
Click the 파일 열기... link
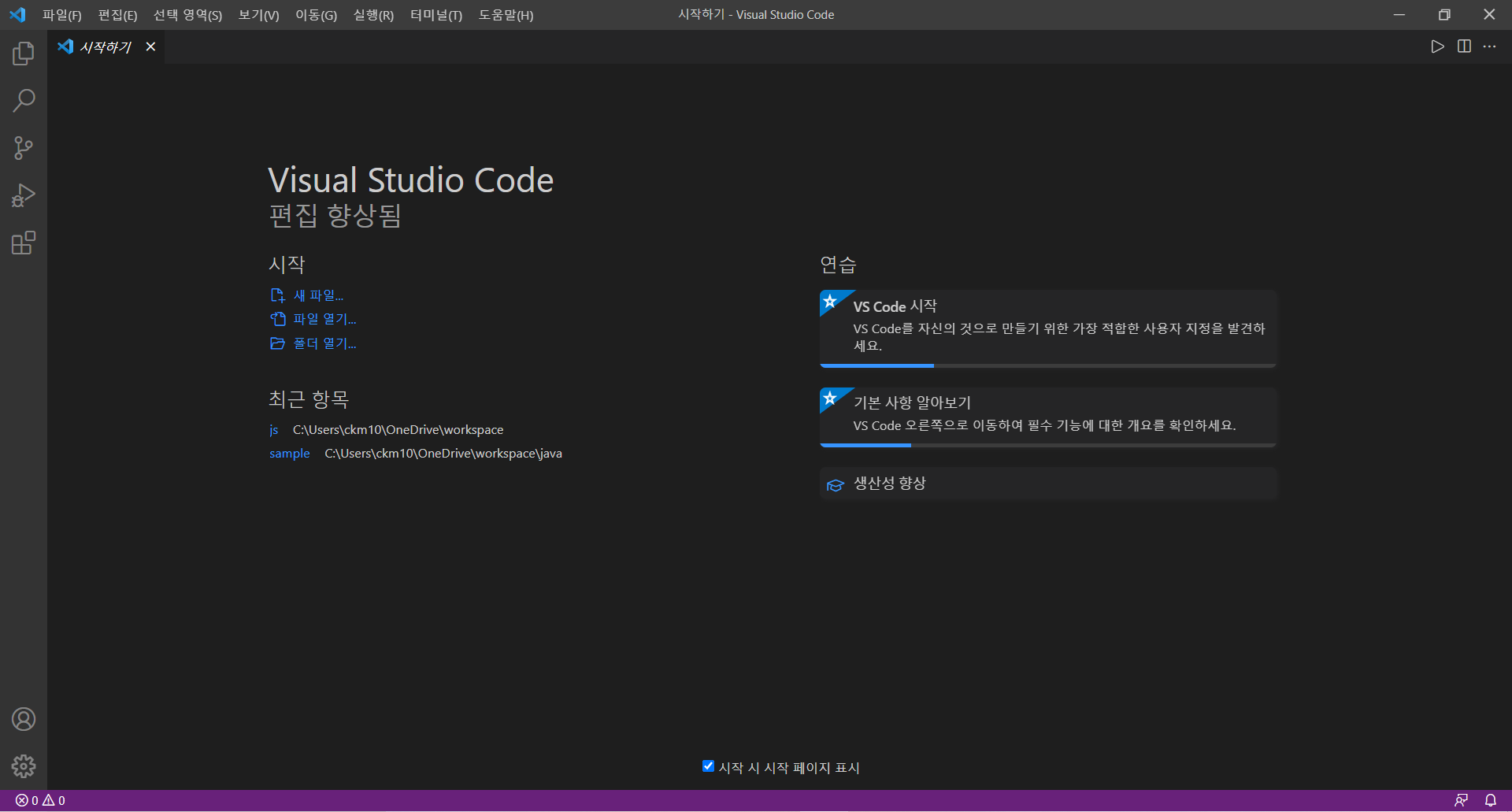point(324,319)
